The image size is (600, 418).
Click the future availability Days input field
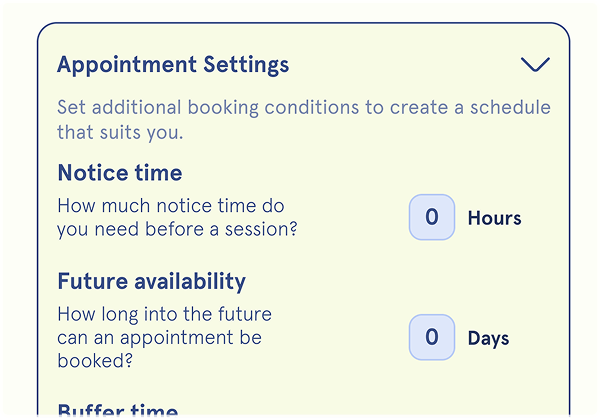pyautogui.click(x=432, y=337)
